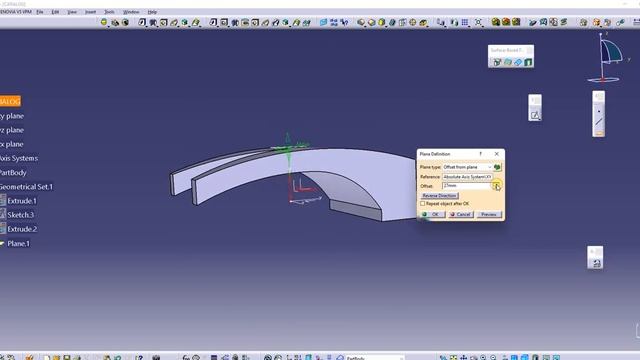Select Extrude.2 in the tree
Screen dimensions: 640x360
[x=22, y=229]
